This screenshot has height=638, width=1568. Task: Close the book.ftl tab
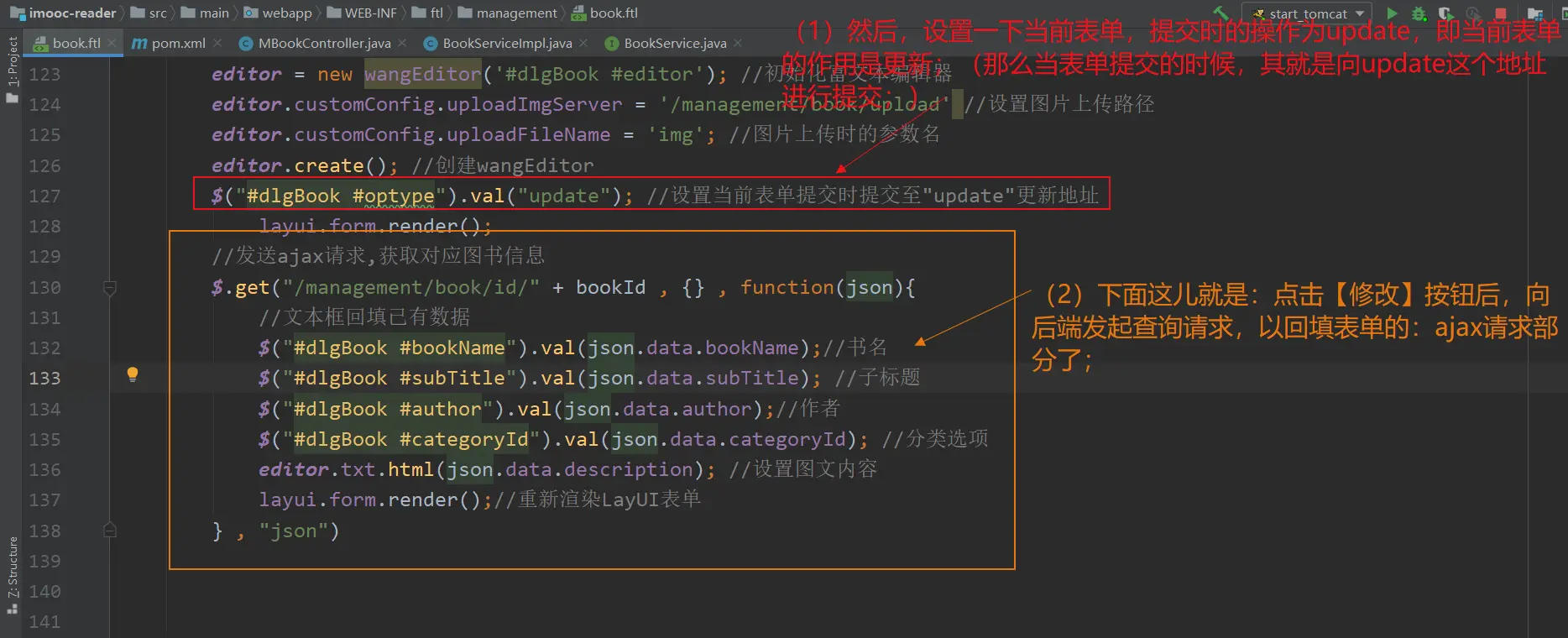click(x=112, y=43)
